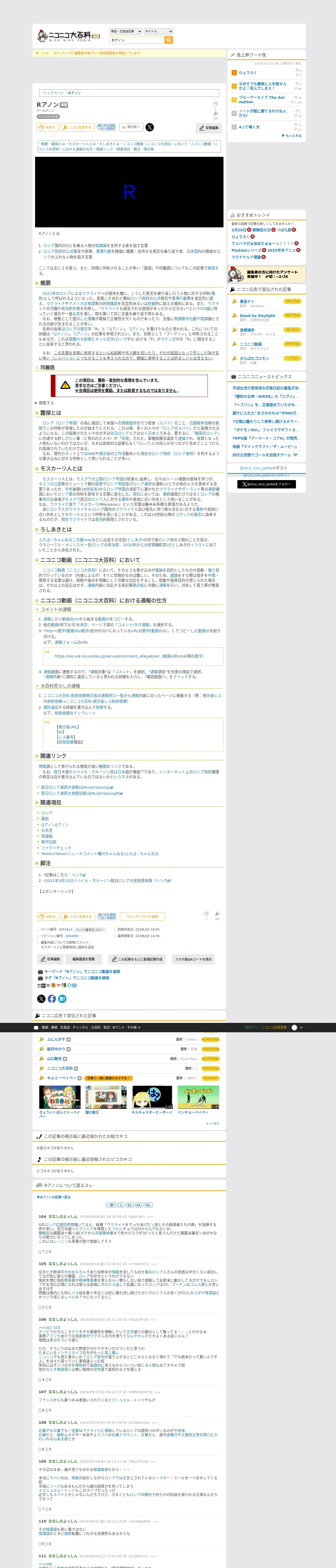This screenshot has height=1568, width=336.
Task: Open the user avatar dropdown in nav bar
Action: 297,1028
